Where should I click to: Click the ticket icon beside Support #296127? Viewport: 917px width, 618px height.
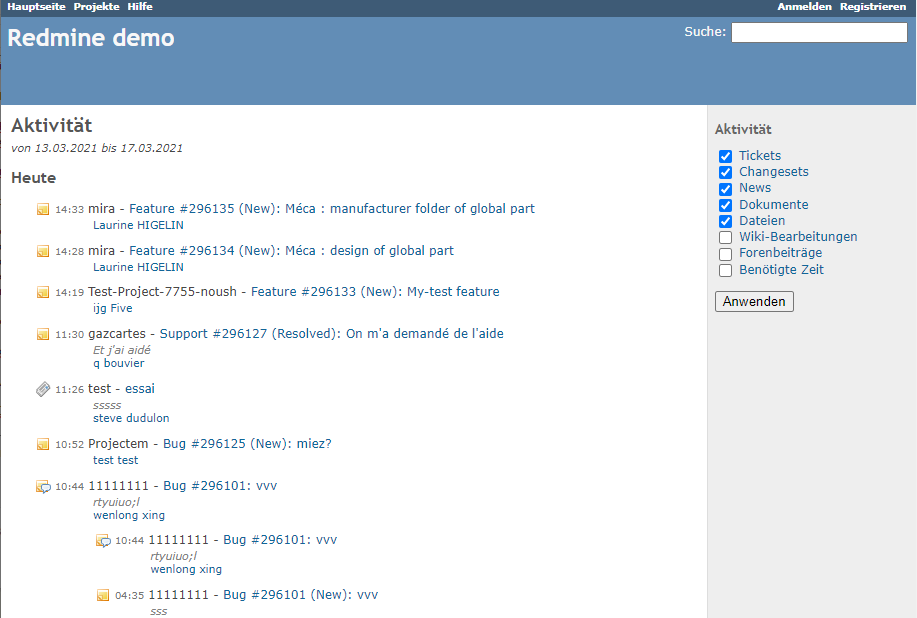[43, 334]
